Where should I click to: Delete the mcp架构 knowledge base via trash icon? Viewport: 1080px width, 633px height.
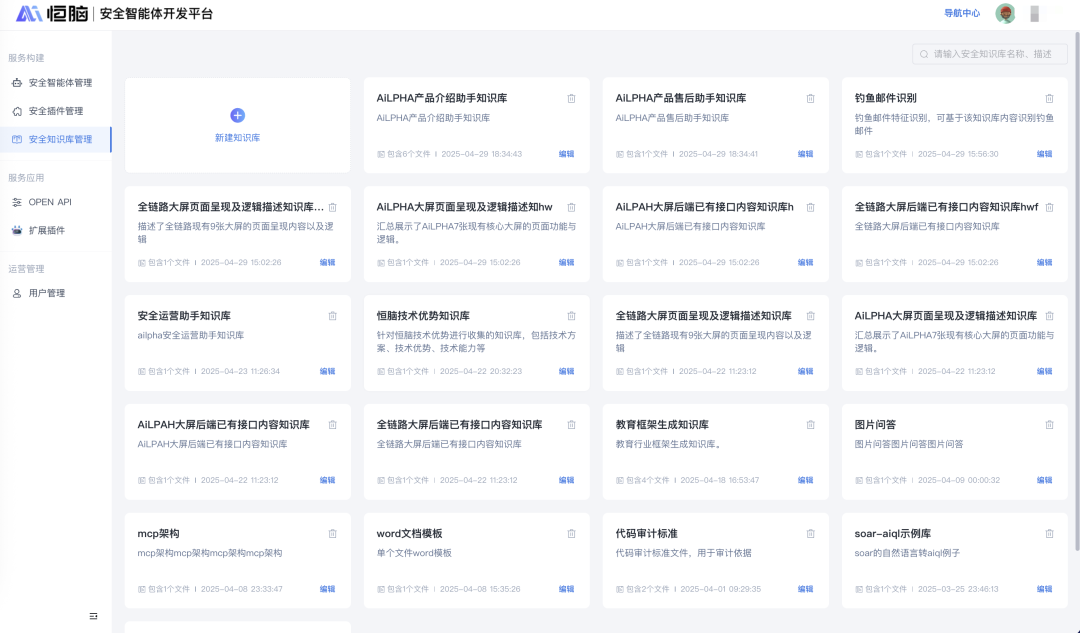point(332,533)
